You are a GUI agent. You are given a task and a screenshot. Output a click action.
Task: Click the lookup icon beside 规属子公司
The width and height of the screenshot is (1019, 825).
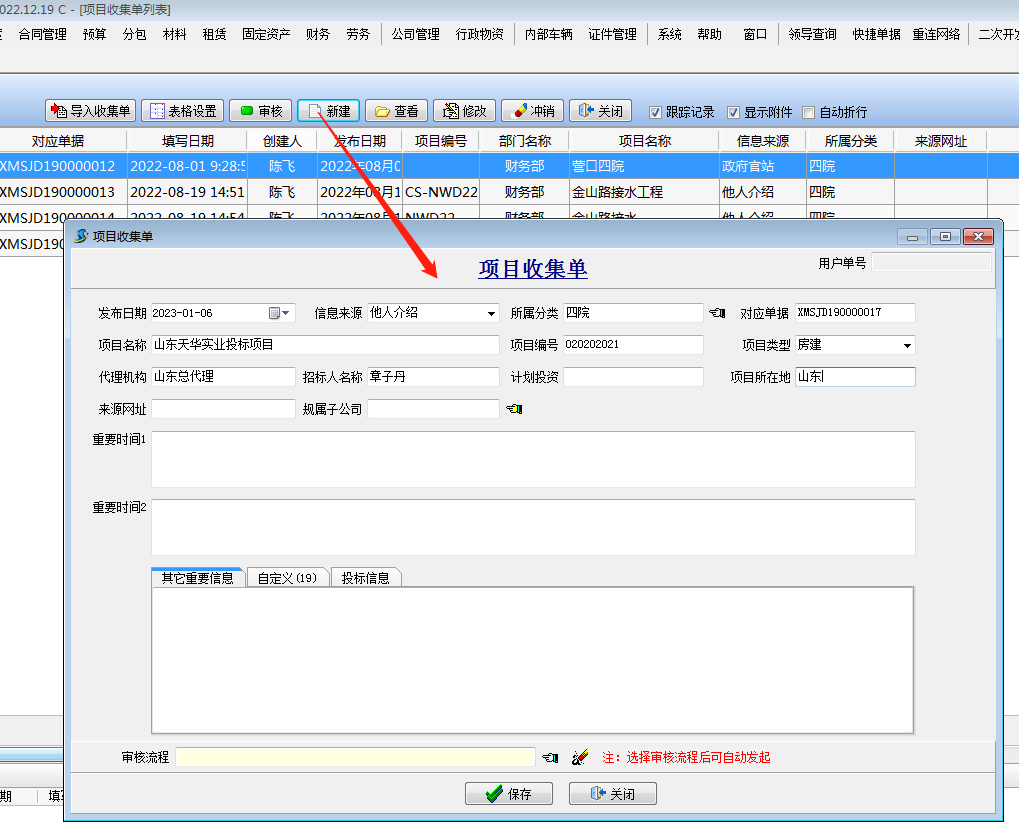point(514,409)
